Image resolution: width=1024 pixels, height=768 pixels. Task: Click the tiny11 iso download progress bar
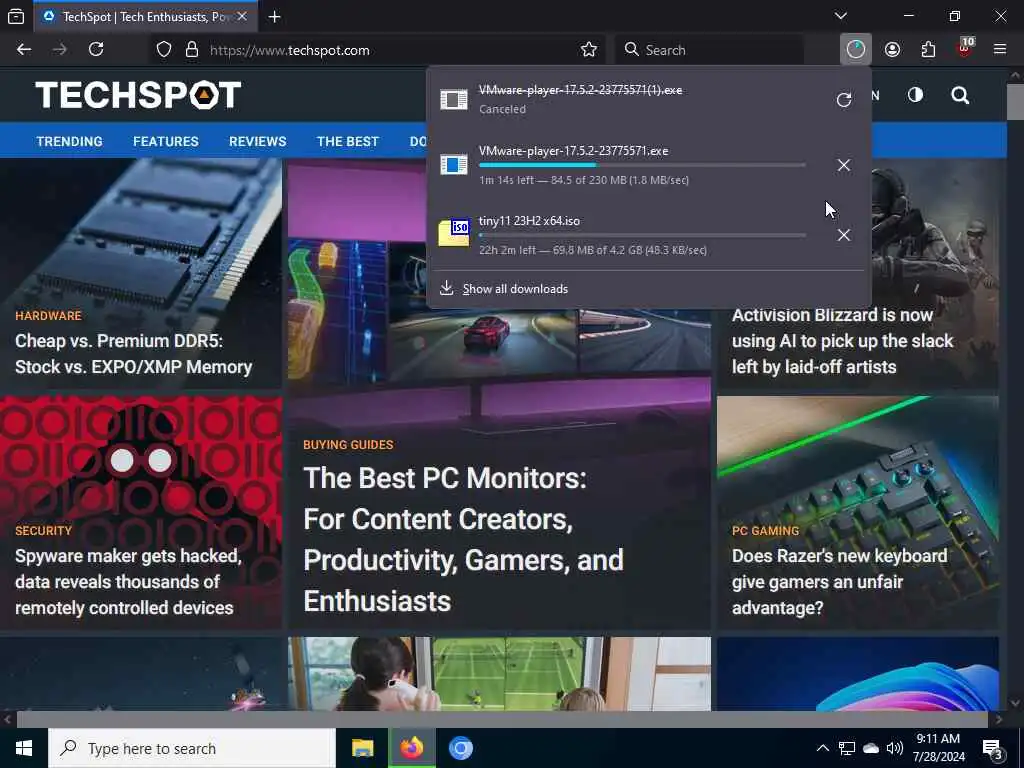(642, 235)
